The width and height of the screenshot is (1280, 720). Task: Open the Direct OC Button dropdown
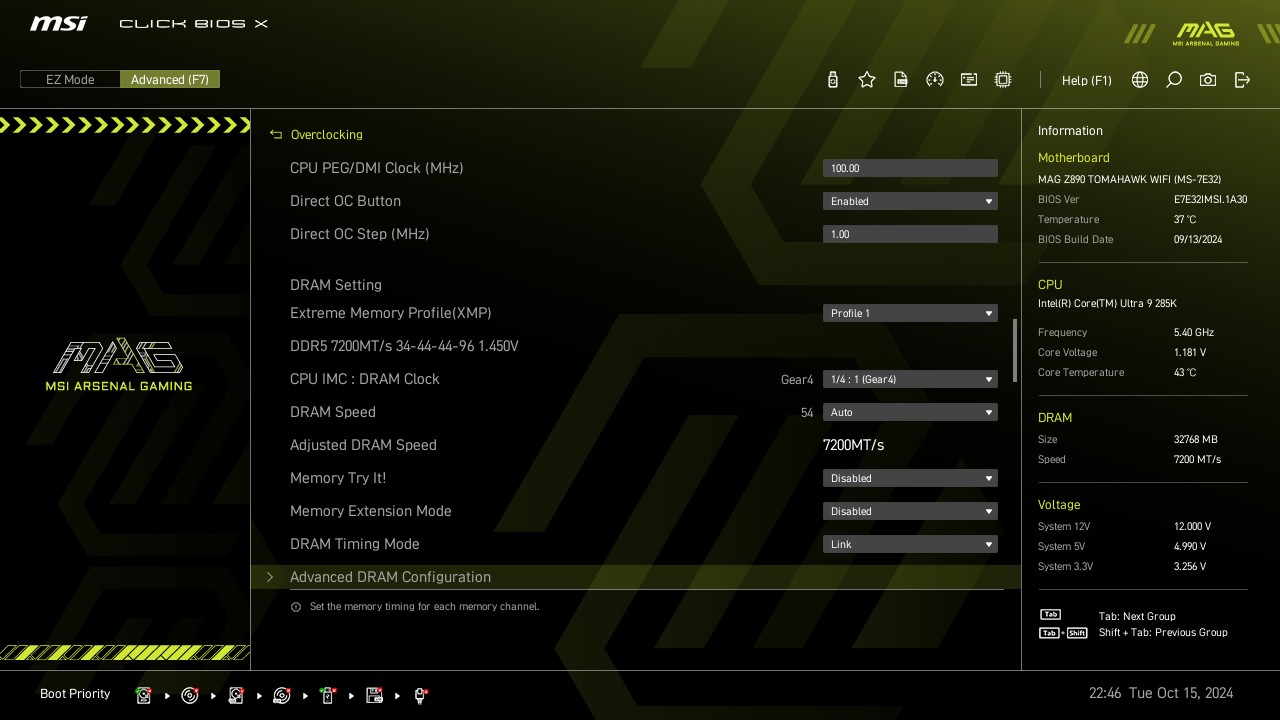coord(910,201)
